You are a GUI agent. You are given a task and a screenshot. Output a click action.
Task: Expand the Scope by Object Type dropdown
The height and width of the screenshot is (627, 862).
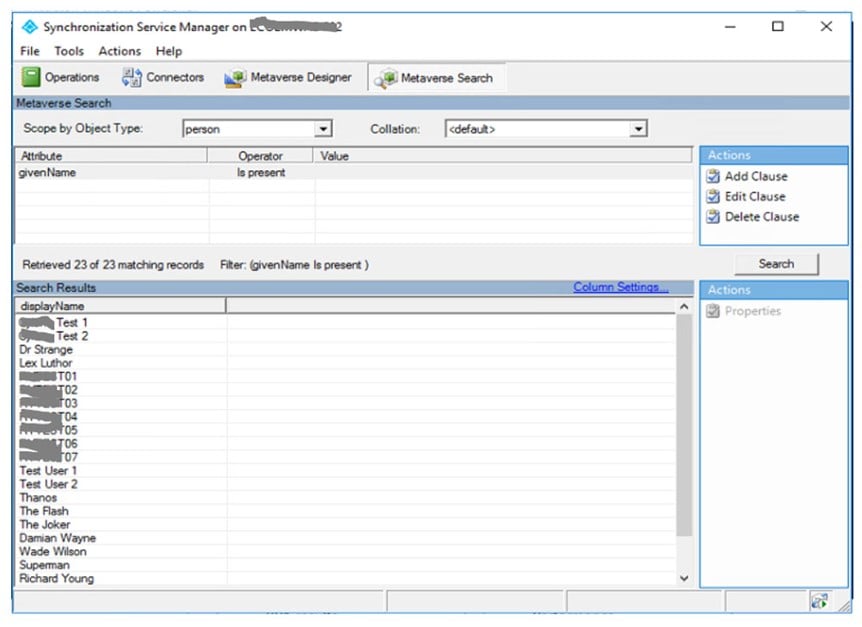[323, 129]
